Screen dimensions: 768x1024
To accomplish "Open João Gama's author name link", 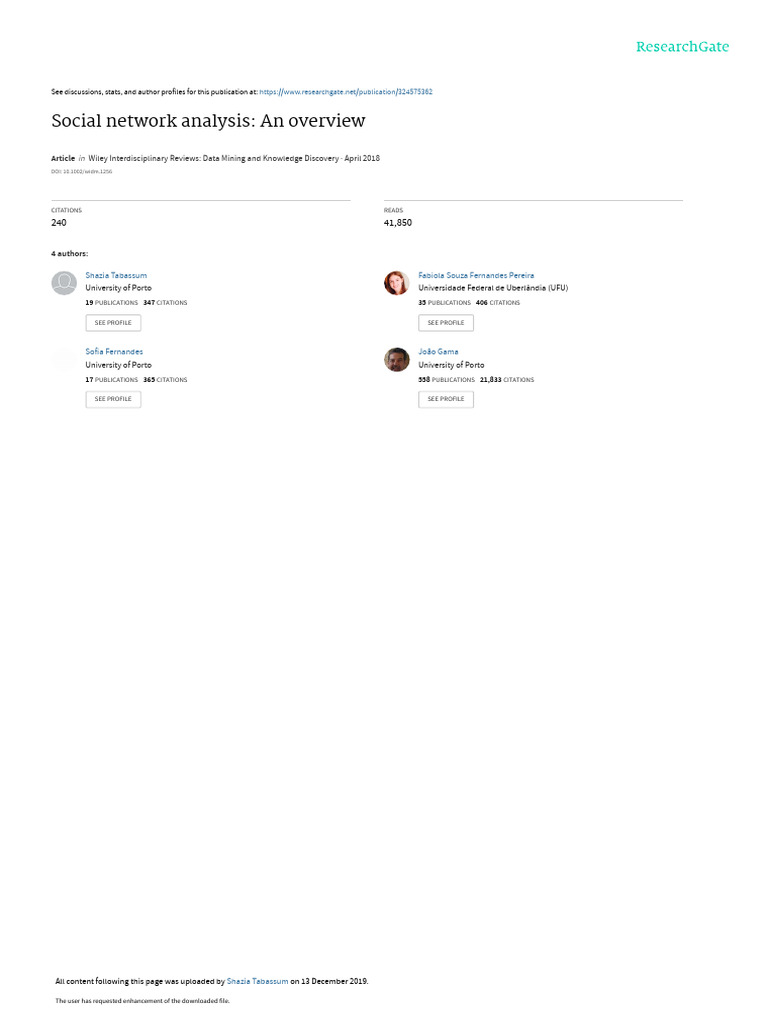I will [x=438, y=351].
